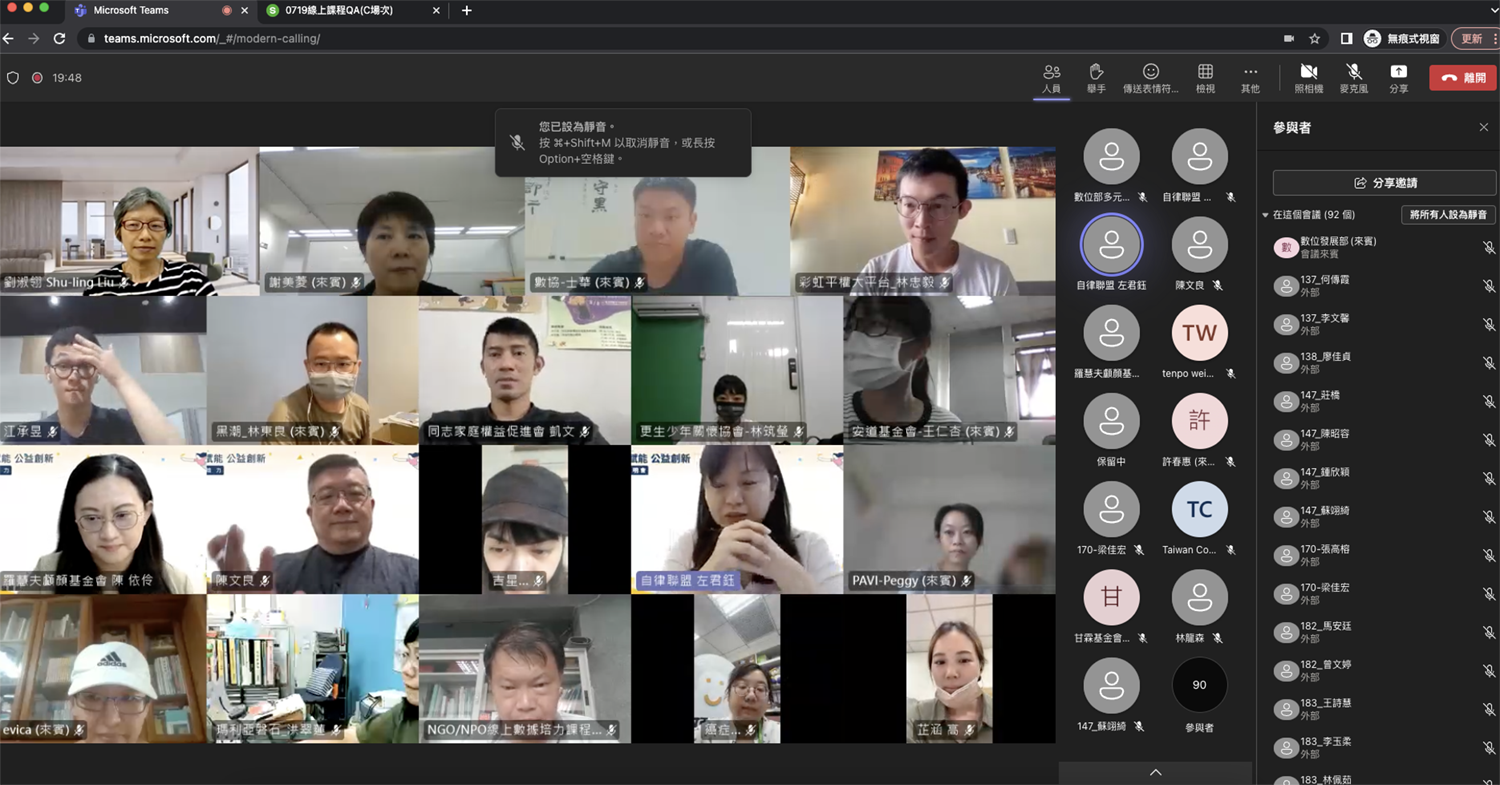Viewport: 1500px width, 785px height.
Task: Click 將所有人設為靜音 mute all button
Action: point(1449,215)
